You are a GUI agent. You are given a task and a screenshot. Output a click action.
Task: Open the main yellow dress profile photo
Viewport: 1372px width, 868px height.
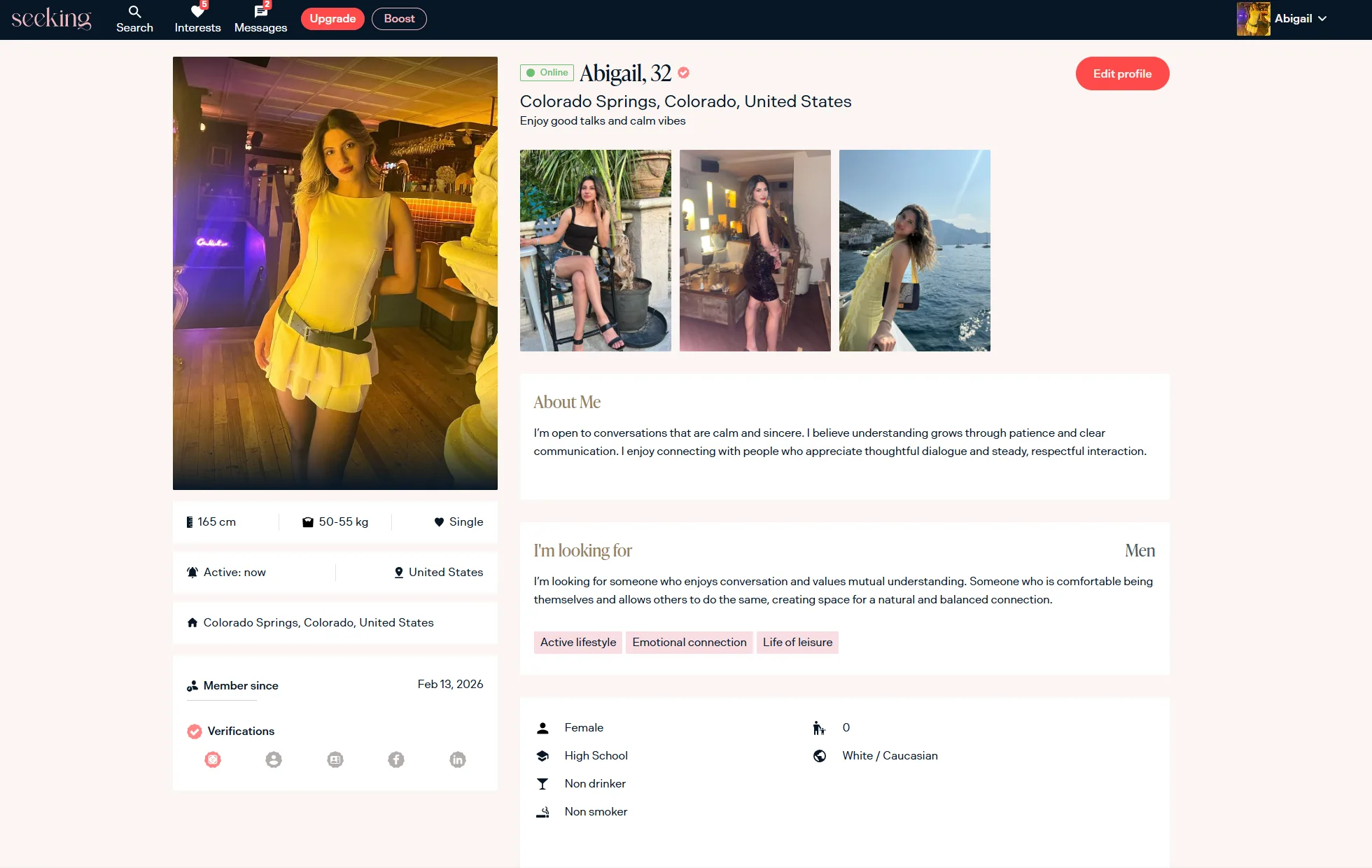(x=335, y=273)
